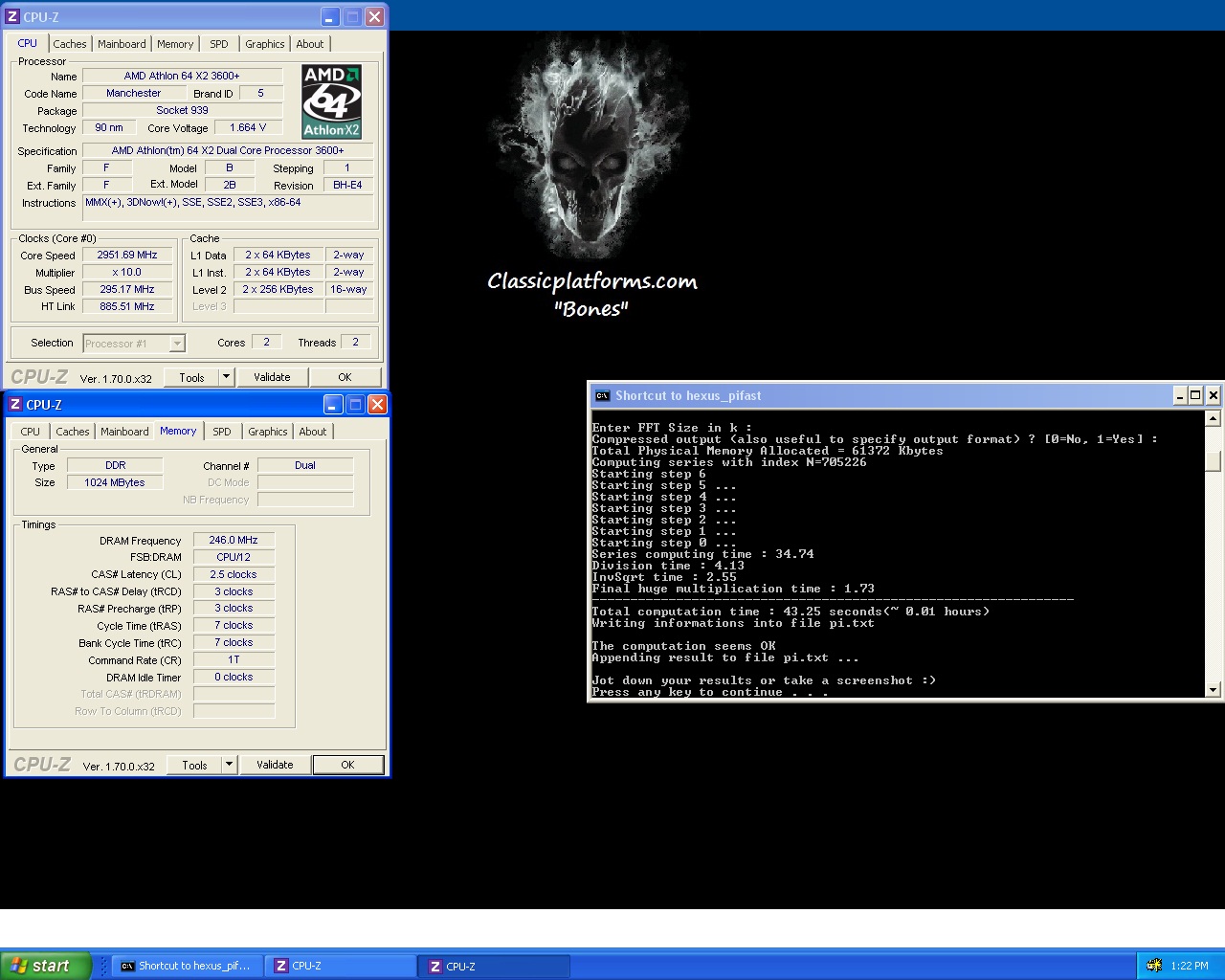Click the Name field AMD Athlon 64 X2 3600+
The height and width of the screenshot is (980, 1225).
[x=183, y=77]
